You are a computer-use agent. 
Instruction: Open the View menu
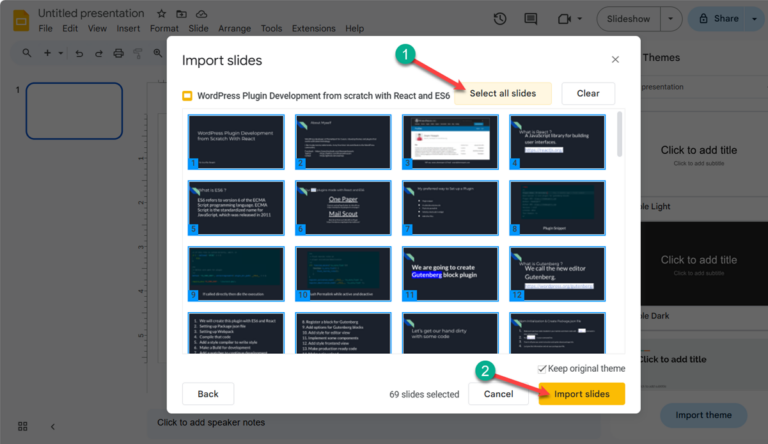point(97,28)
